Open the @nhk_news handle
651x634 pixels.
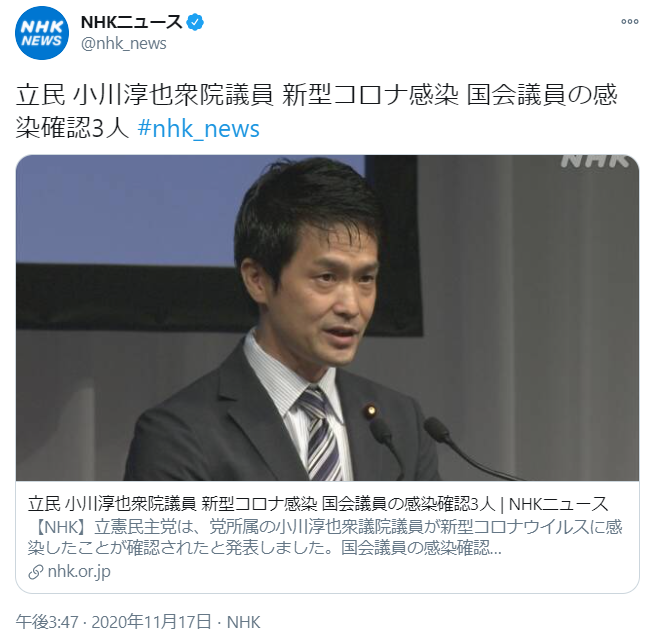point(124,44)
